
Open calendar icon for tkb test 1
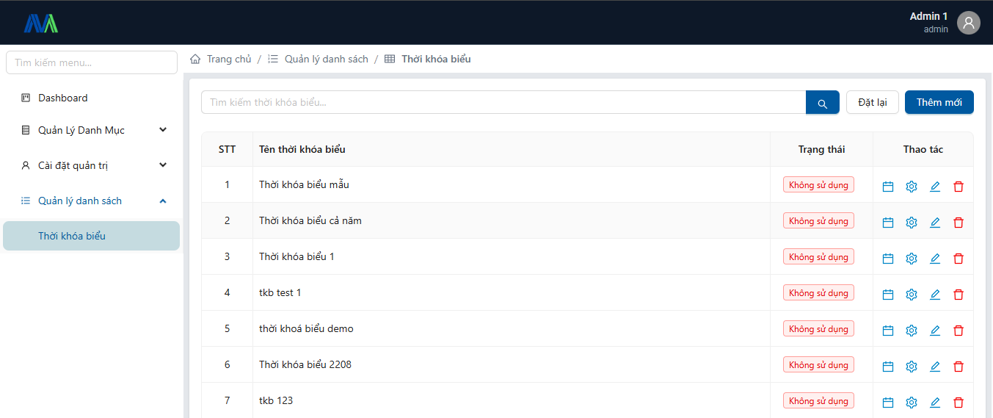pos(888,294)
